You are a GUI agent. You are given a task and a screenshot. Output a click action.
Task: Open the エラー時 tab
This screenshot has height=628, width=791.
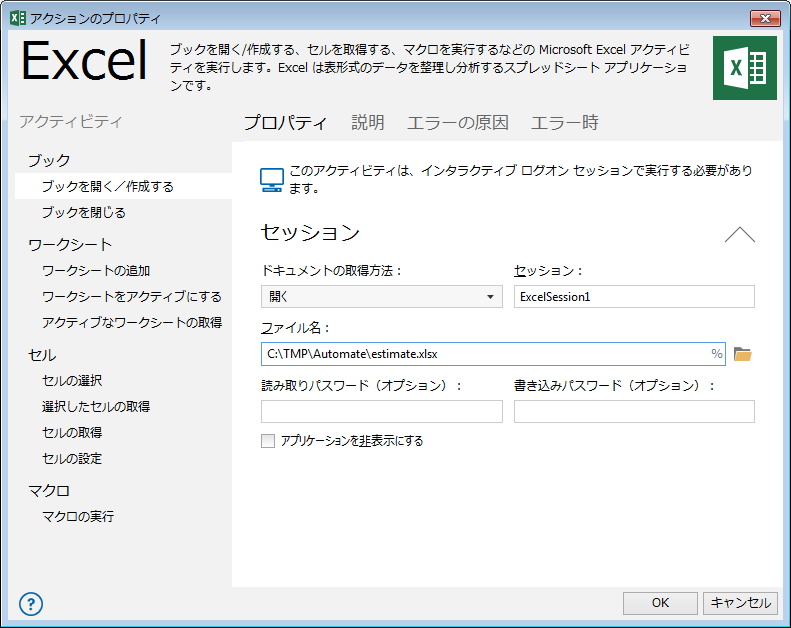pos(564,123)
